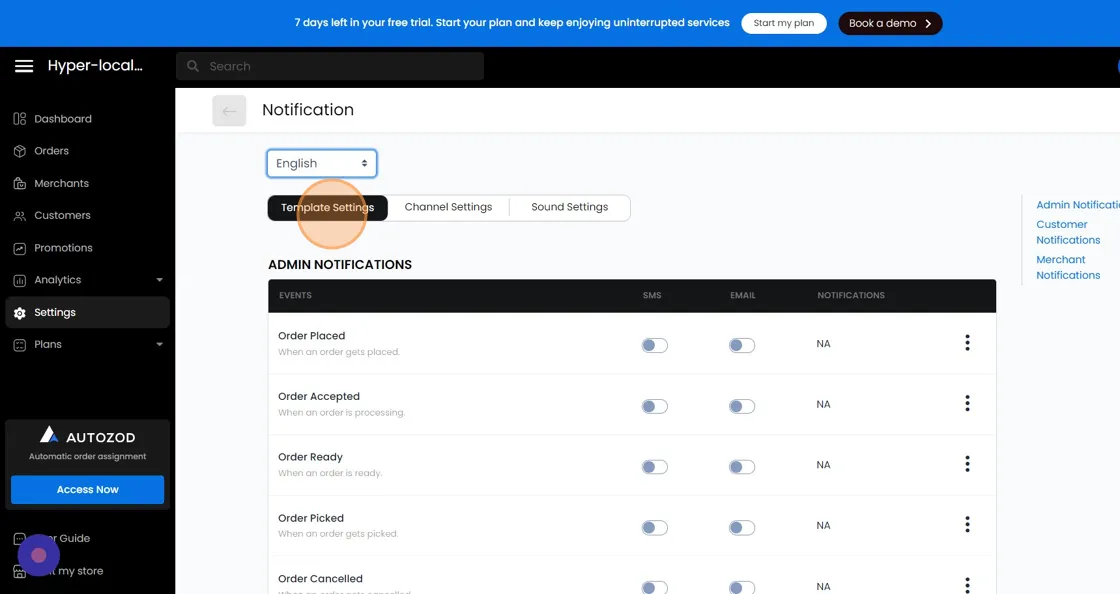Toggle Email for Order Placed

pyautogui.click(x=741, y=346)
